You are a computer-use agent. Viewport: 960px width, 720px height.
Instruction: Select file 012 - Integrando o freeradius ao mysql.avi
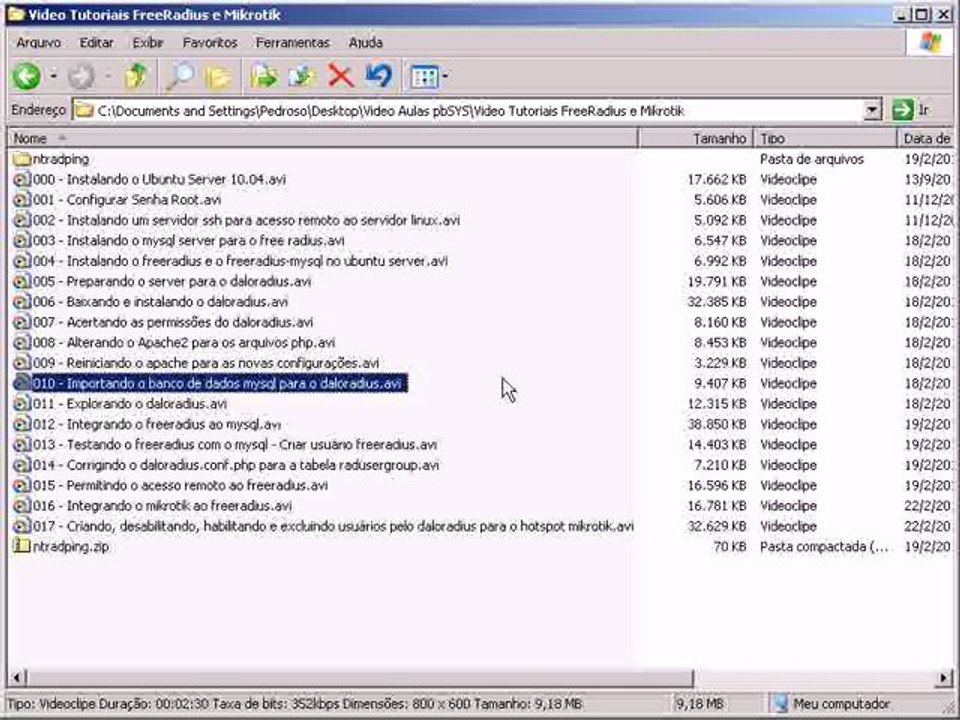pyautogui.click(x=157, y=424)
